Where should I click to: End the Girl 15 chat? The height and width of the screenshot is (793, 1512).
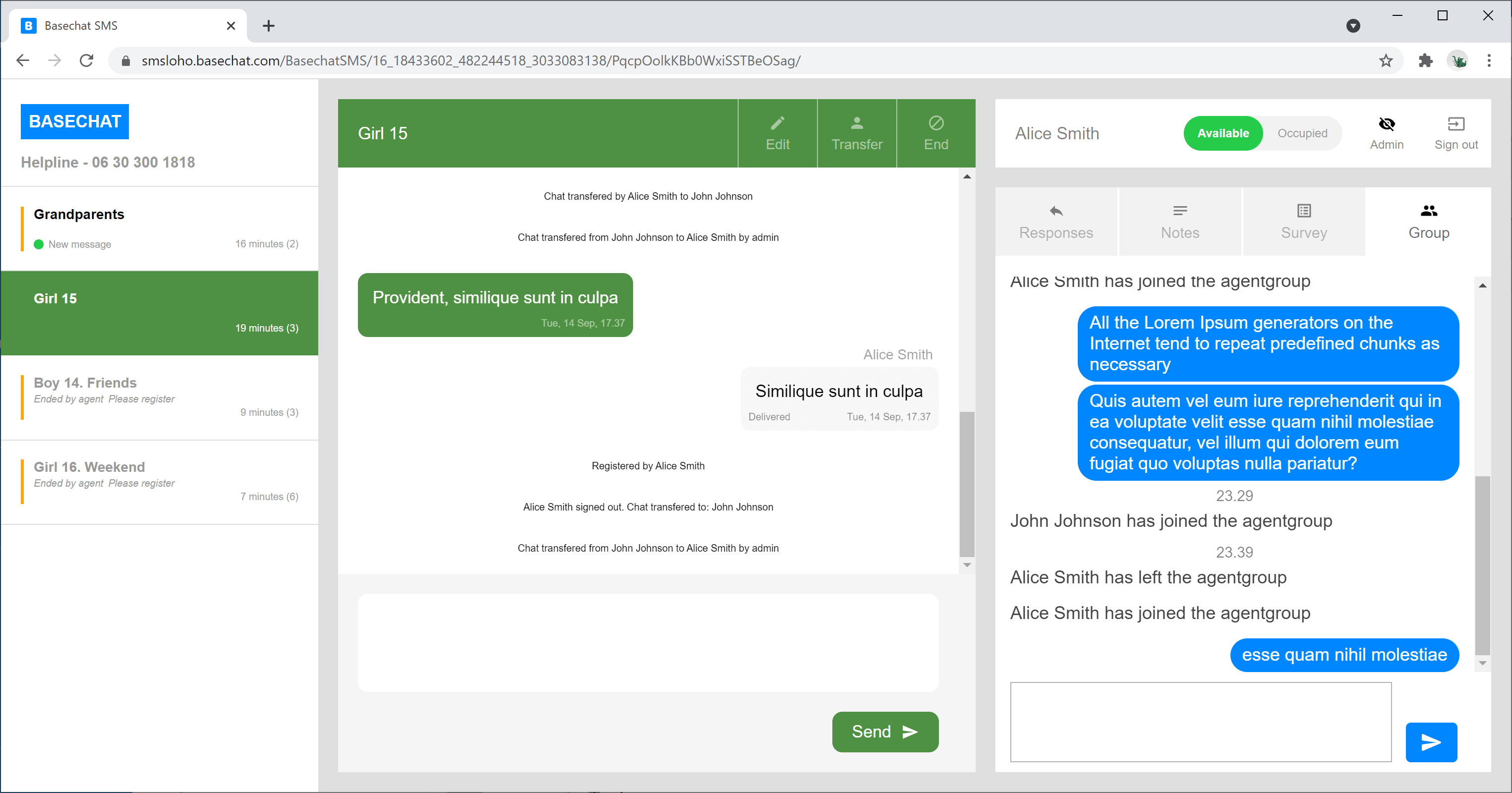tap(935, 133)
